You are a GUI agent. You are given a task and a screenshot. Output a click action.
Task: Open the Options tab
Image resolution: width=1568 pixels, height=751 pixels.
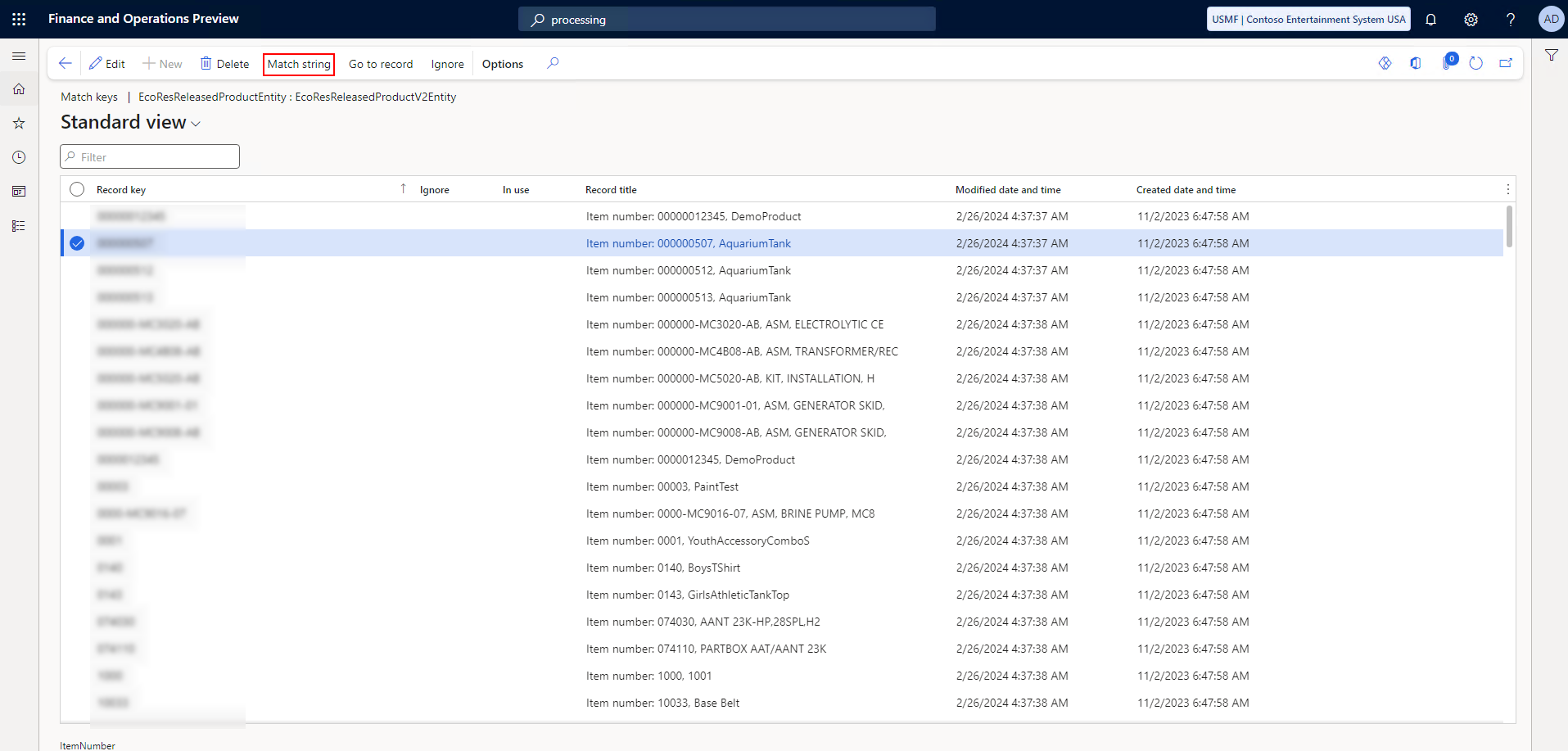[503, 64]
